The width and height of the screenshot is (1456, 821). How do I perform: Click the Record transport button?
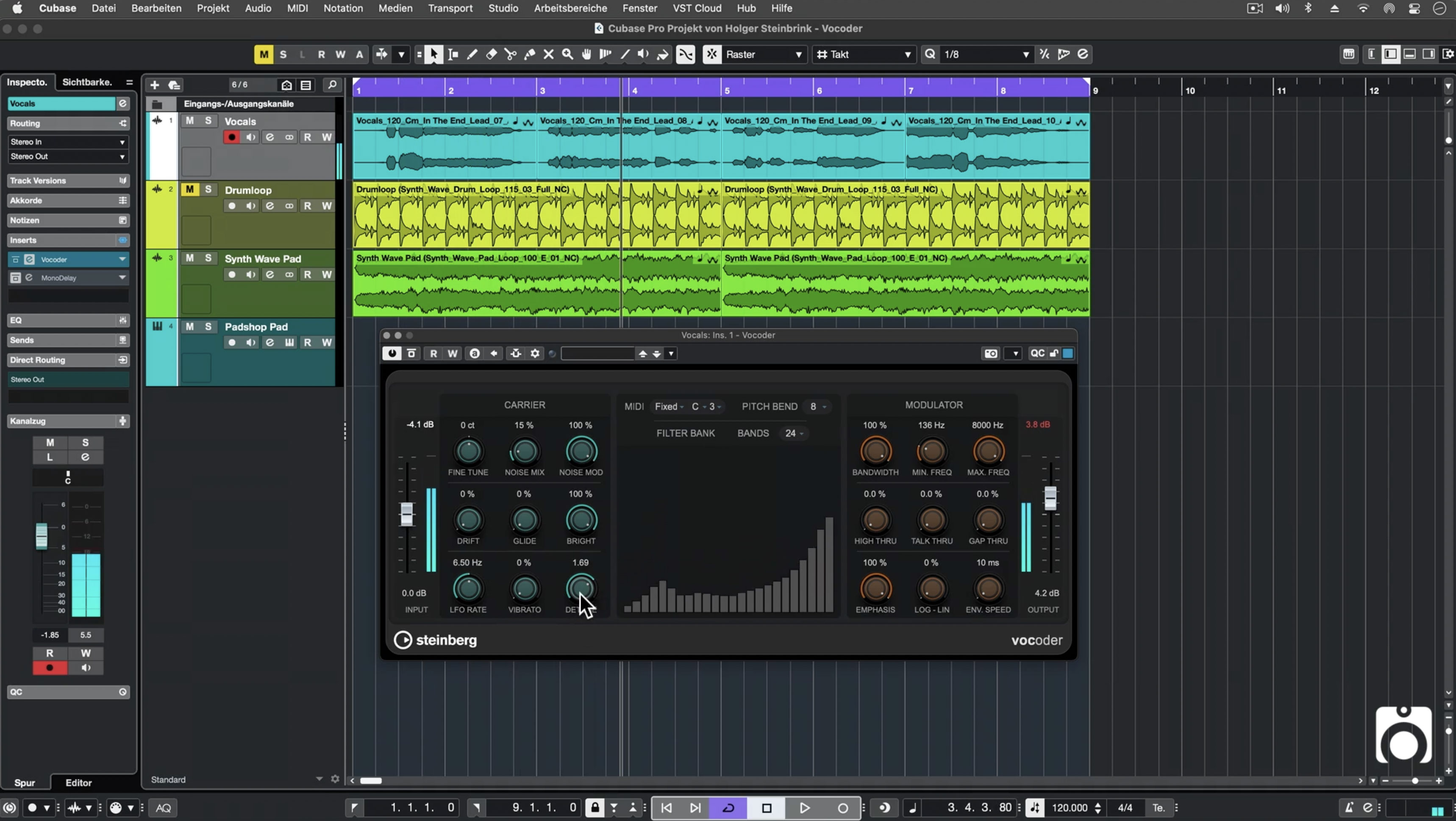[842, 807]
